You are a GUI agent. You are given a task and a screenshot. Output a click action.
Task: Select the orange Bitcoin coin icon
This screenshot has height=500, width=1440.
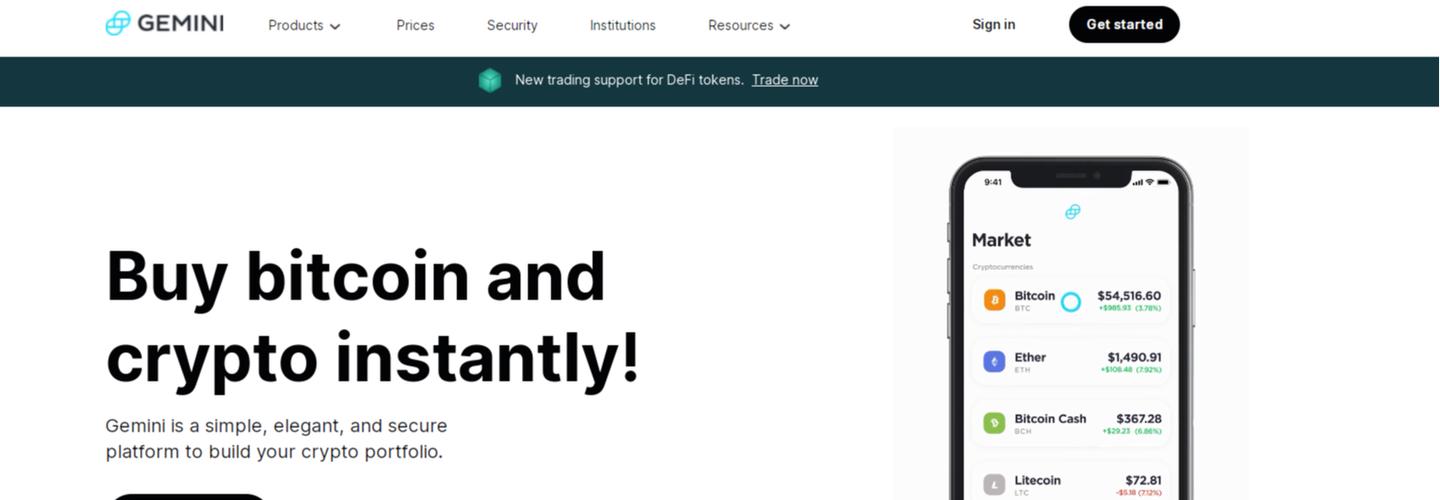994,300
